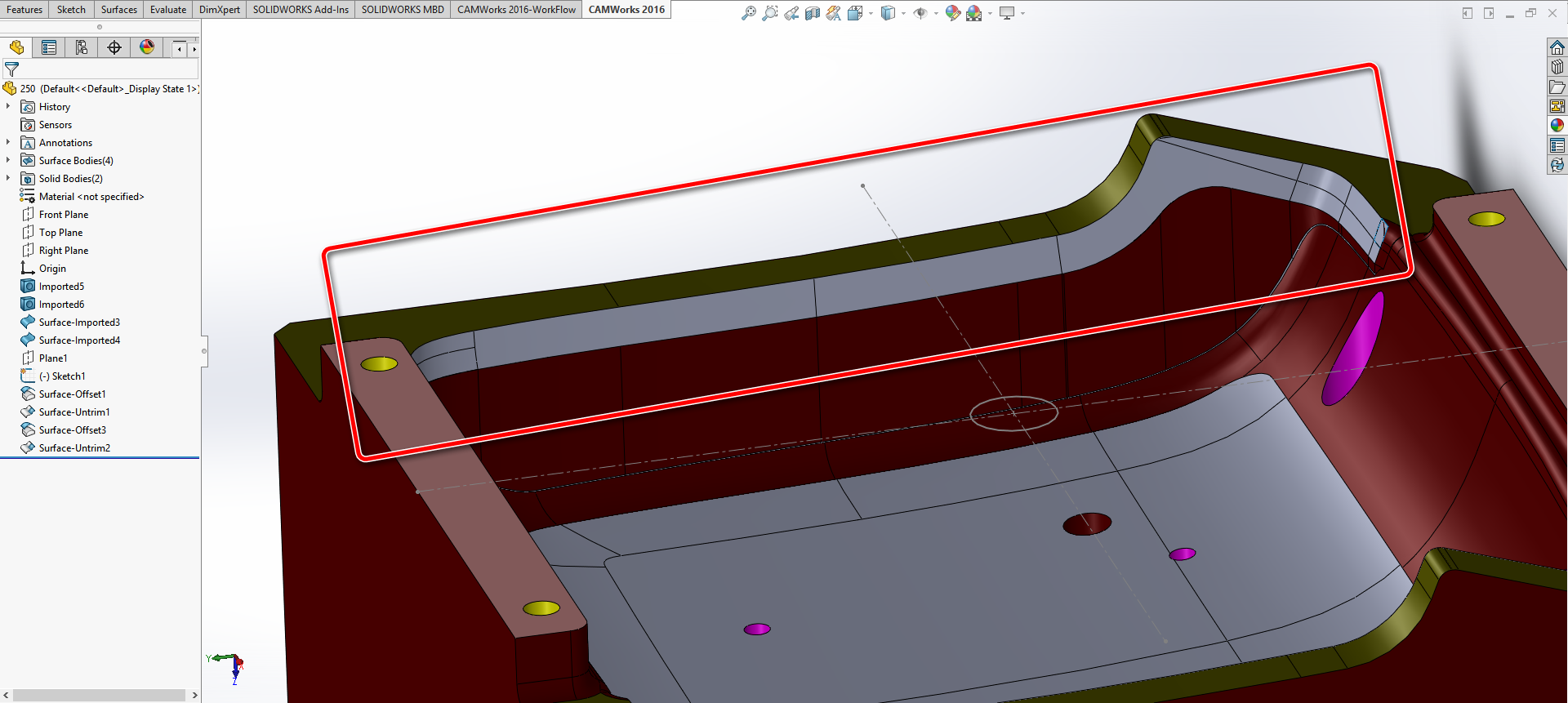Screen dimensions: 1568x703
Task: Click the Zoom to Fit icon
Action: [748, 13]
